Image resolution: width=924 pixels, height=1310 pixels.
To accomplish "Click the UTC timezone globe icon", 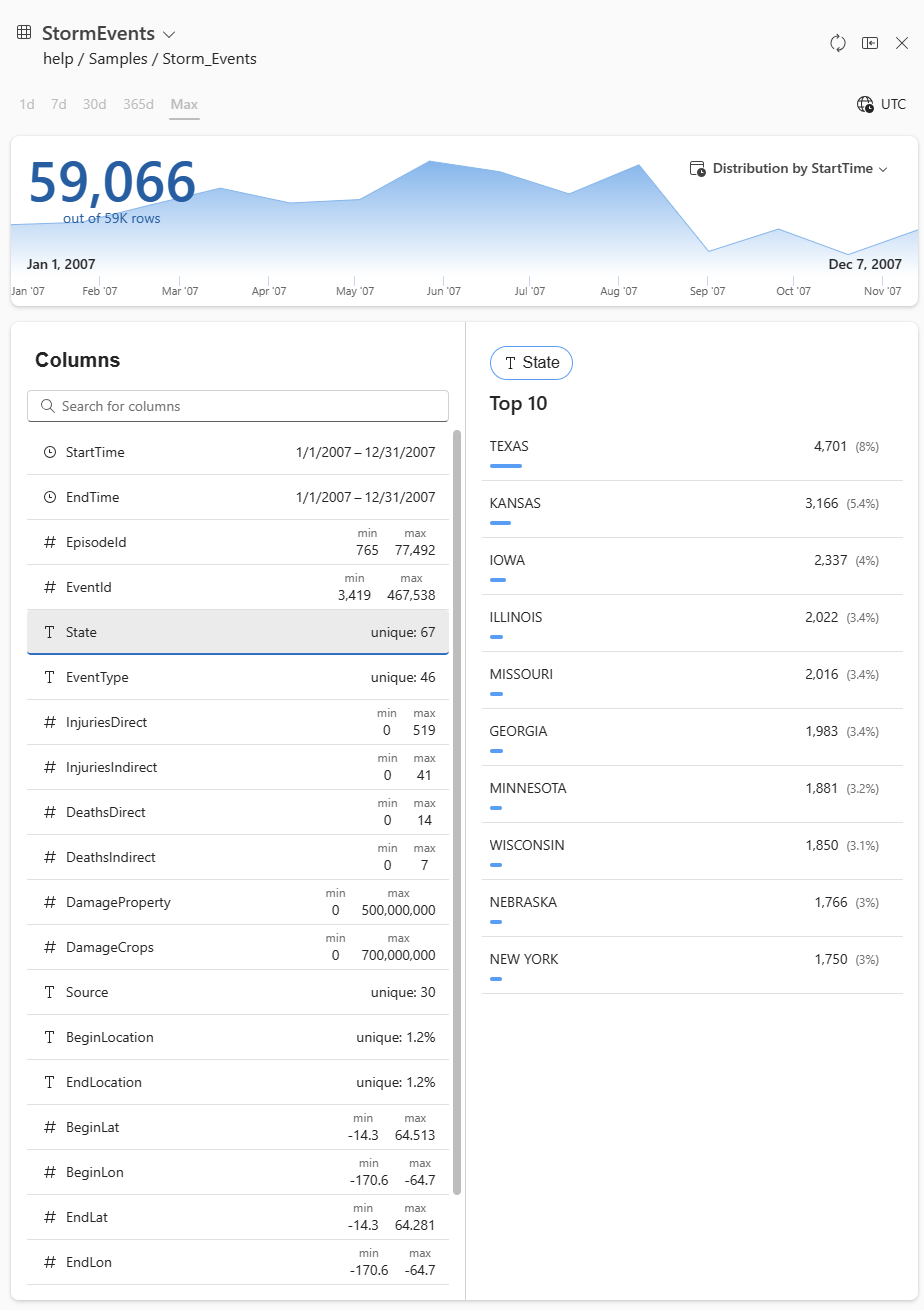I will click(865, 104).
